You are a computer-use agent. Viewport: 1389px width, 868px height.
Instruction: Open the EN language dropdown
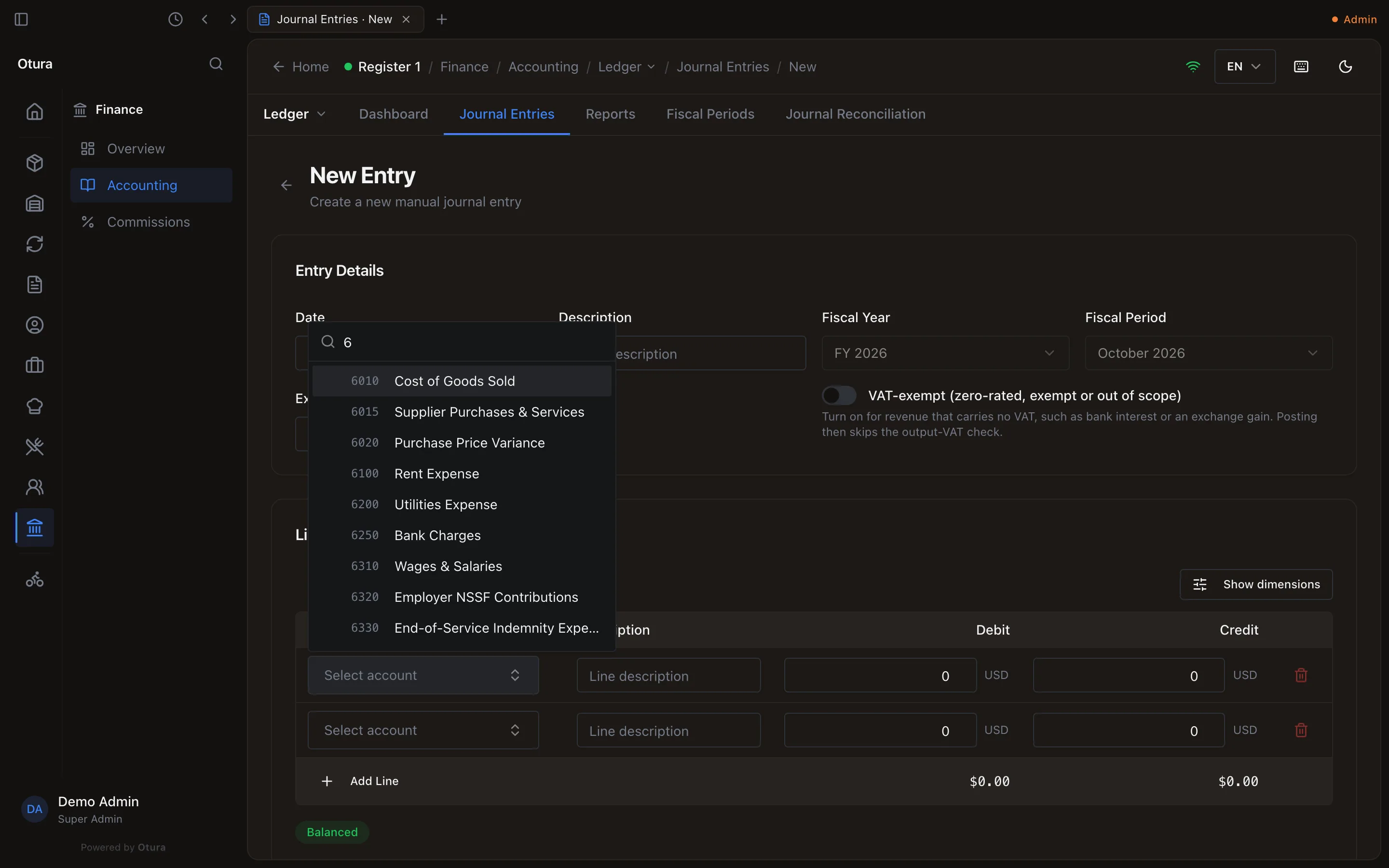1245,67
